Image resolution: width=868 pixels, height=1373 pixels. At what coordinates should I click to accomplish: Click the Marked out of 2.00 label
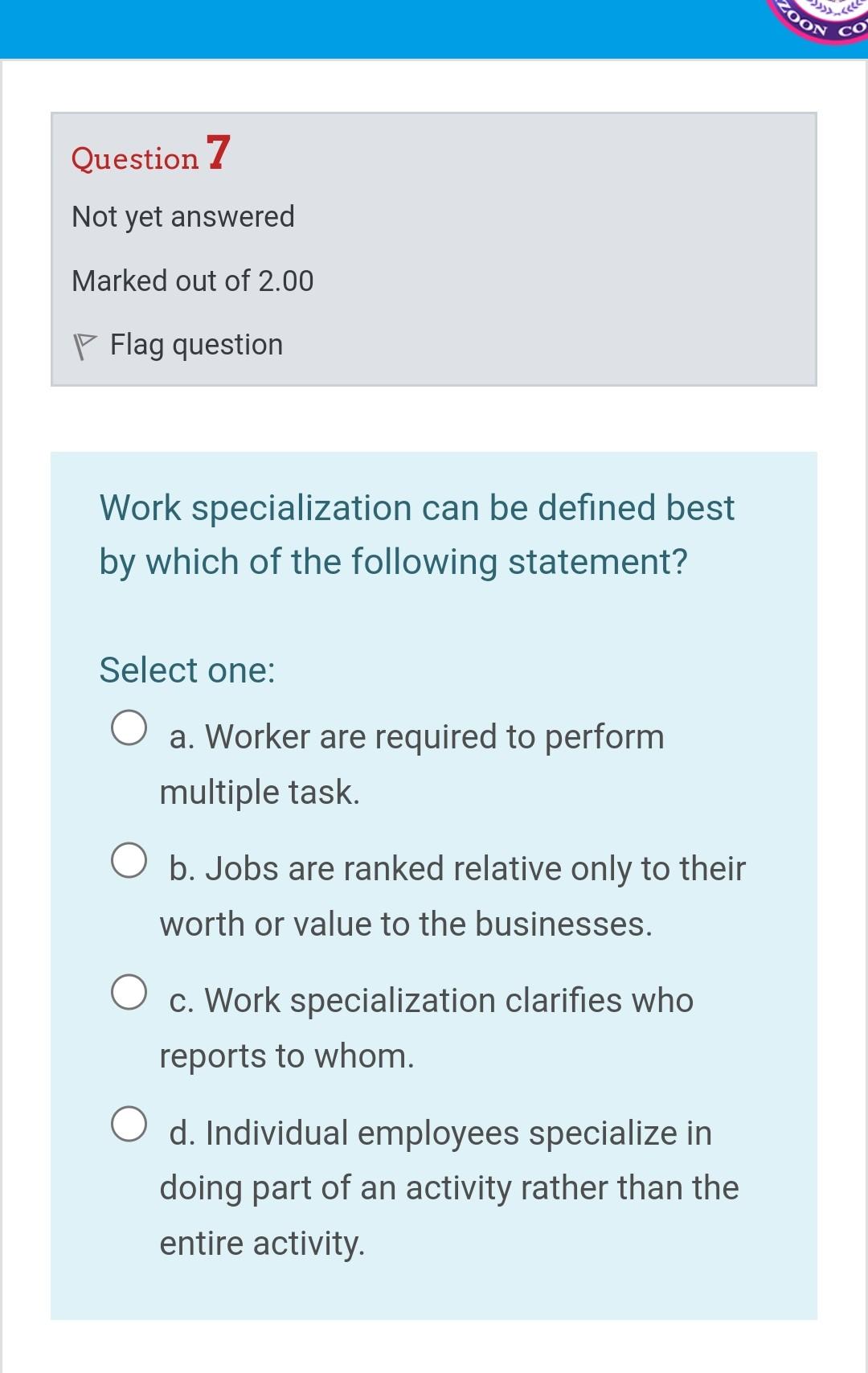pyautogui.click(x=193, y=281)
